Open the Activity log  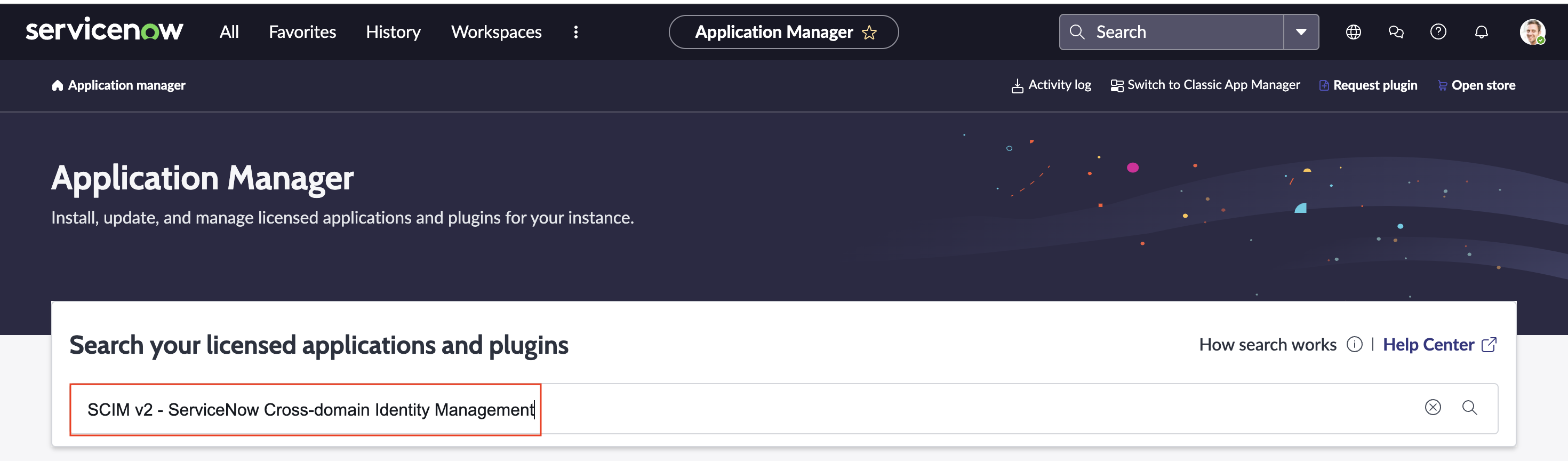coord(1051,85)
